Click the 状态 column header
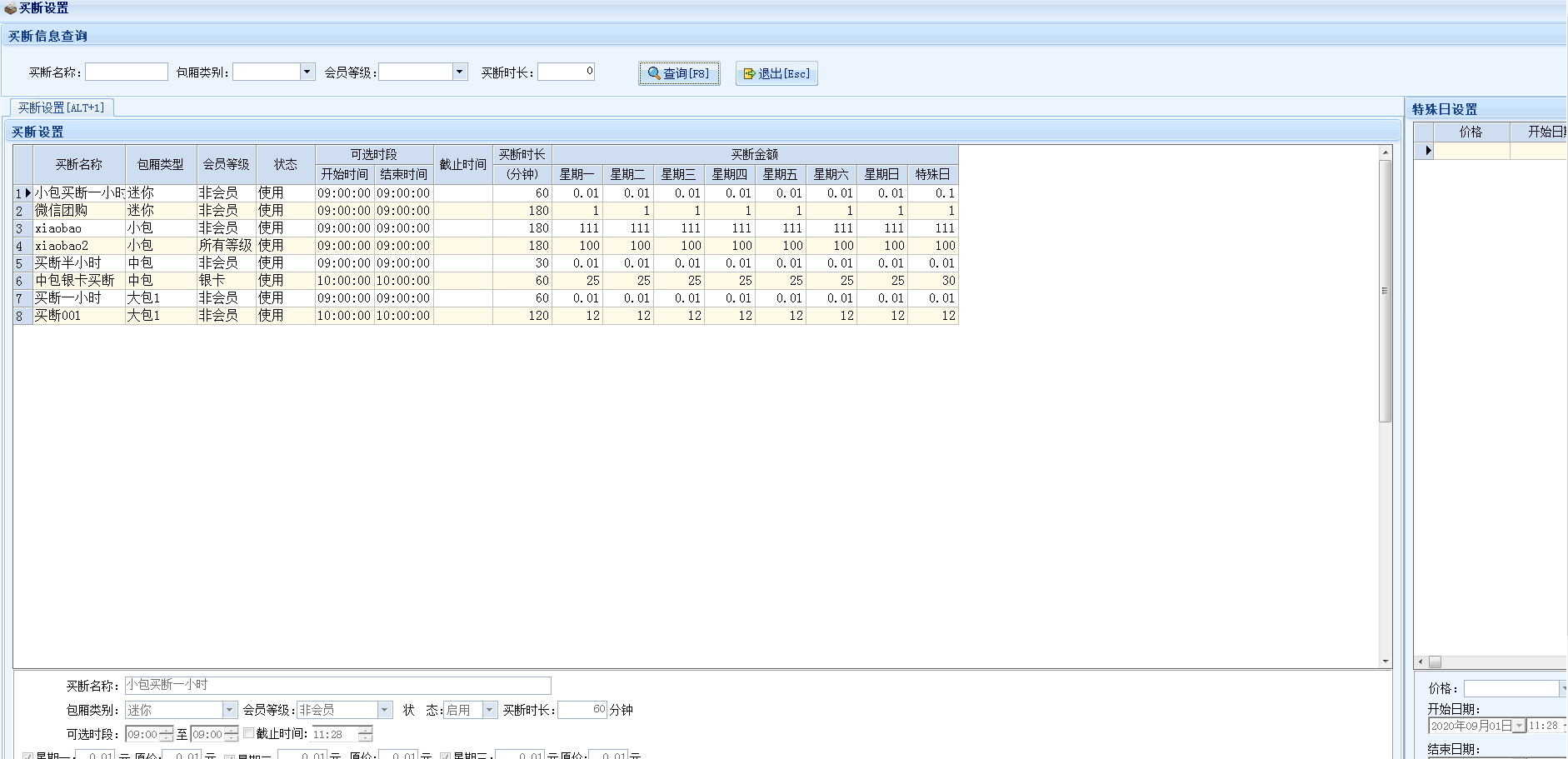The height and width of the screenshot is (759, 1568). pyautogui.click(x=286, y=164)
